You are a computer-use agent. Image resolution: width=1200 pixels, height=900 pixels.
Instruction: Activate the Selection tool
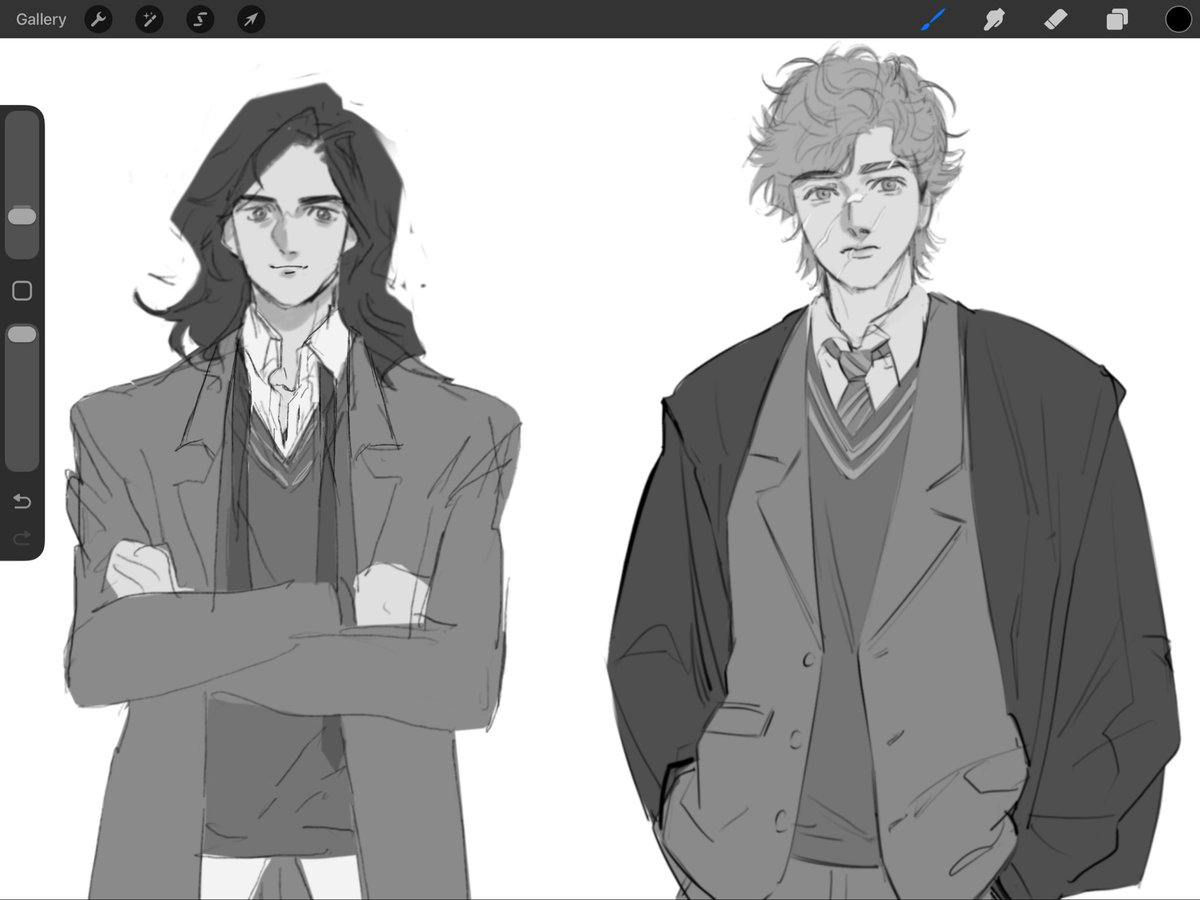200,19
